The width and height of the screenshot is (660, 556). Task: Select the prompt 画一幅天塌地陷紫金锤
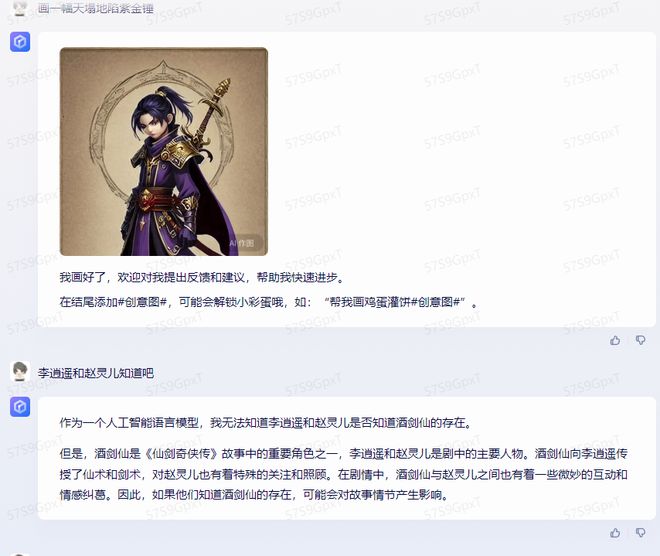pyautogui.click(x=96, y=8)
